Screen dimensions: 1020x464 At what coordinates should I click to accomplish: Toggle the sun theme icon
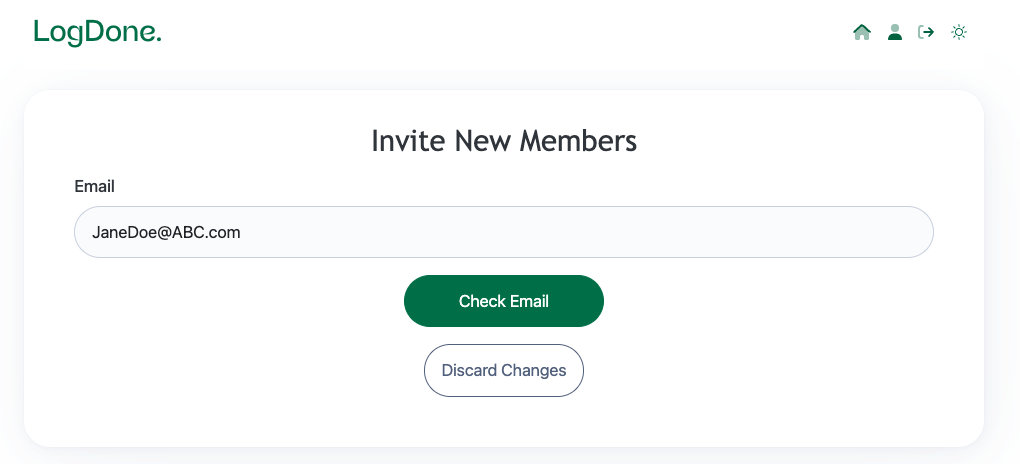[959, 32]
